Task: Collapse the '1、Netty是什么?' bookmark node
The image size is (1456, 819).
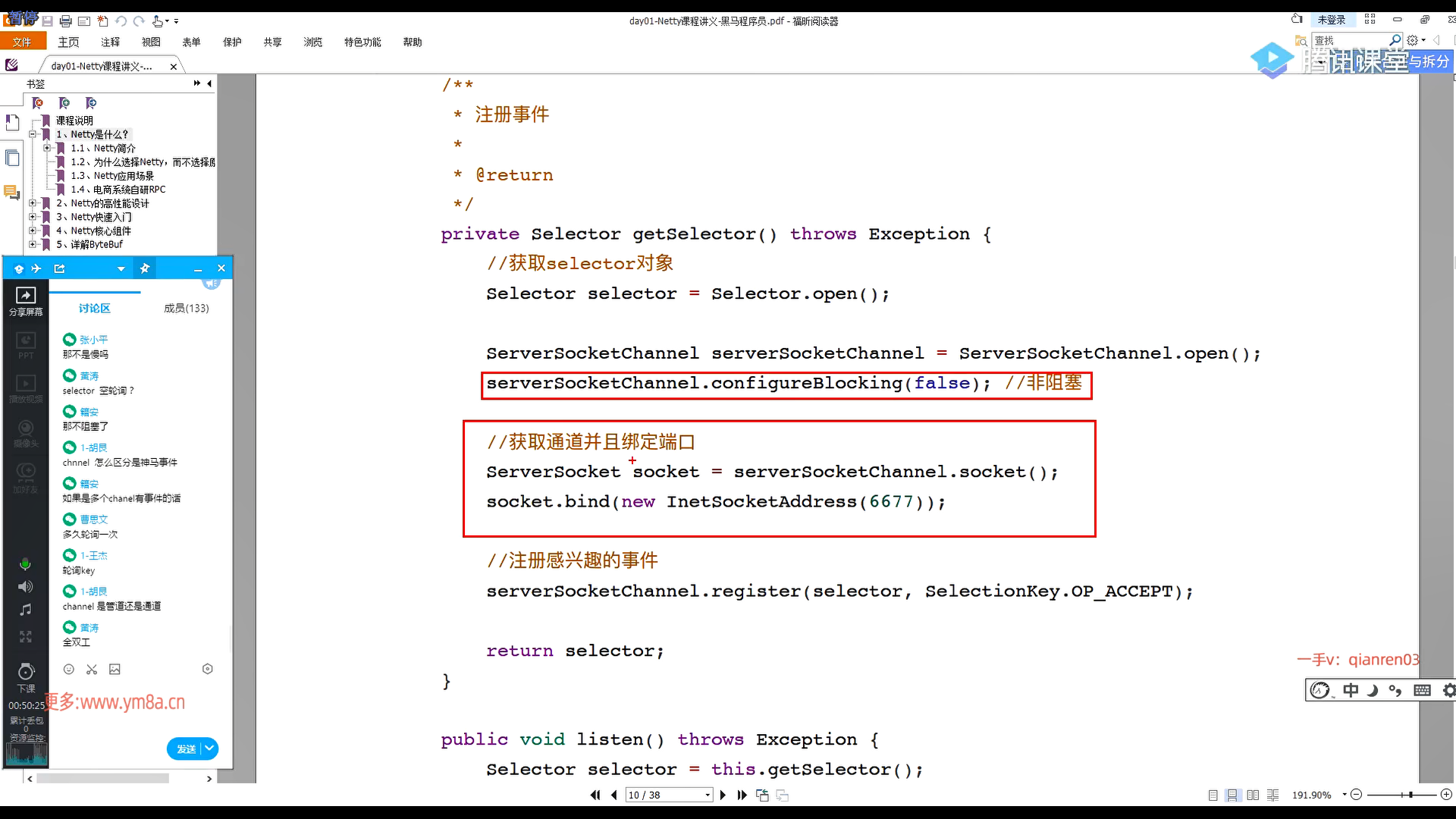Action: [33, 134]
